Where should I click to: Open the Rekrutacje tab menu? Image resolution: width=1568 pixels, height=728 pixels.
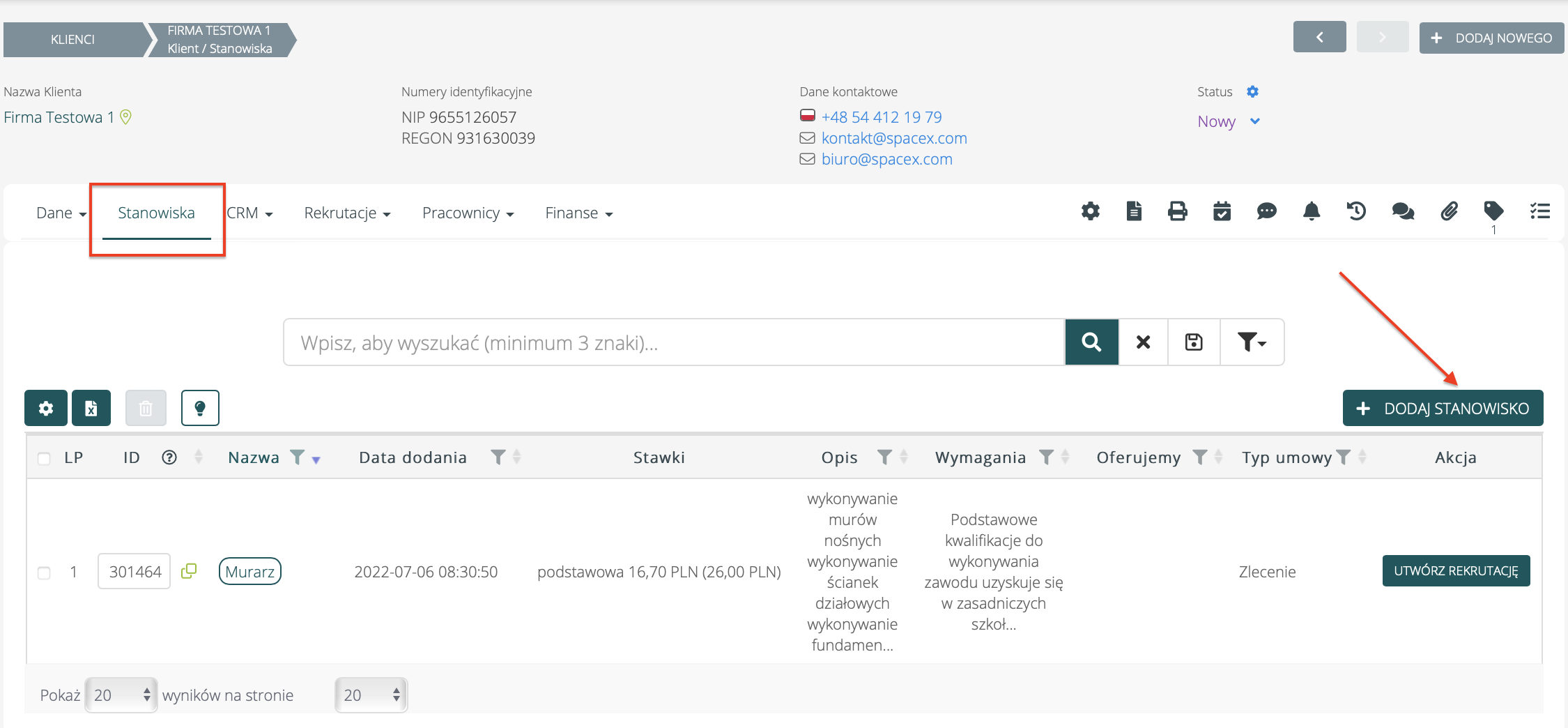[346, 213]
